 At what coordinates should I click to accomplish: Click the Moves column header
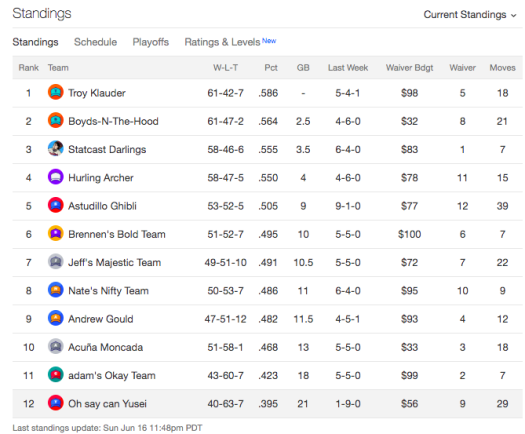click(503, 68)
